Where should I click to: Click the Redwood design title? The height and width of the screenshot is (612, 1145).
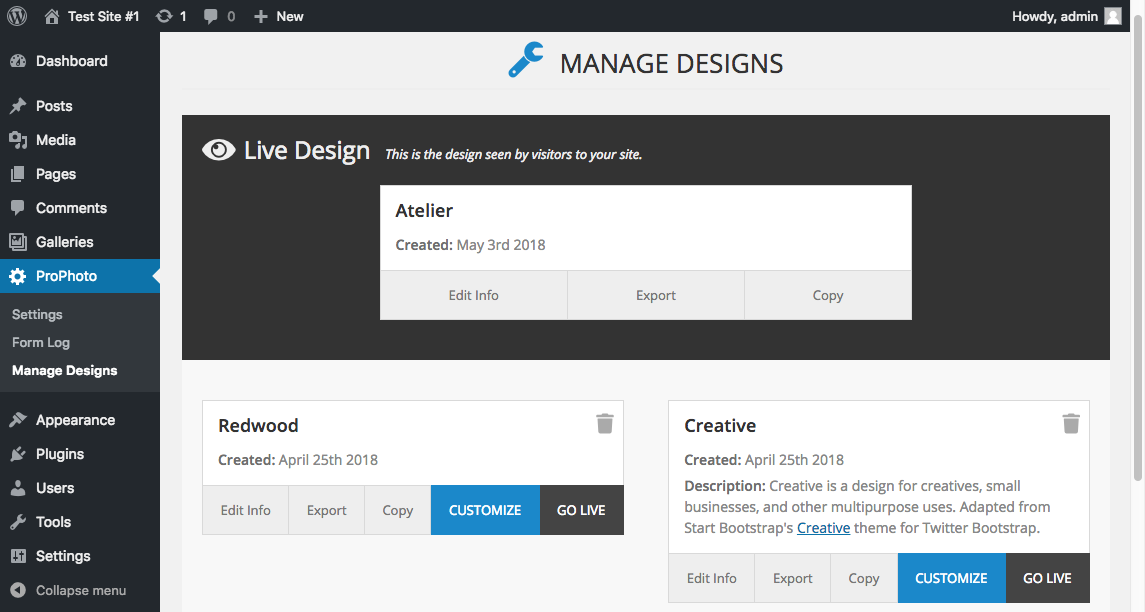pyautogui.click(x=258, y=425)
